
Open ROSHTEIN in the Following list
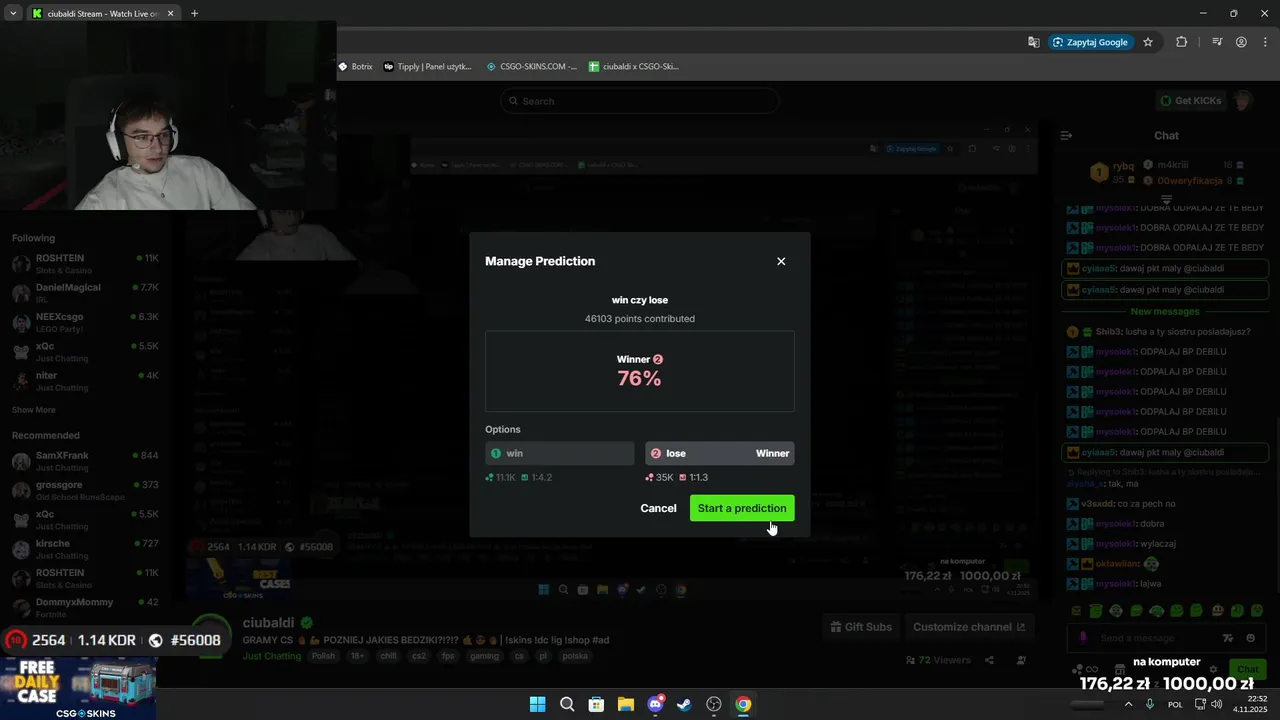[84, 263]
